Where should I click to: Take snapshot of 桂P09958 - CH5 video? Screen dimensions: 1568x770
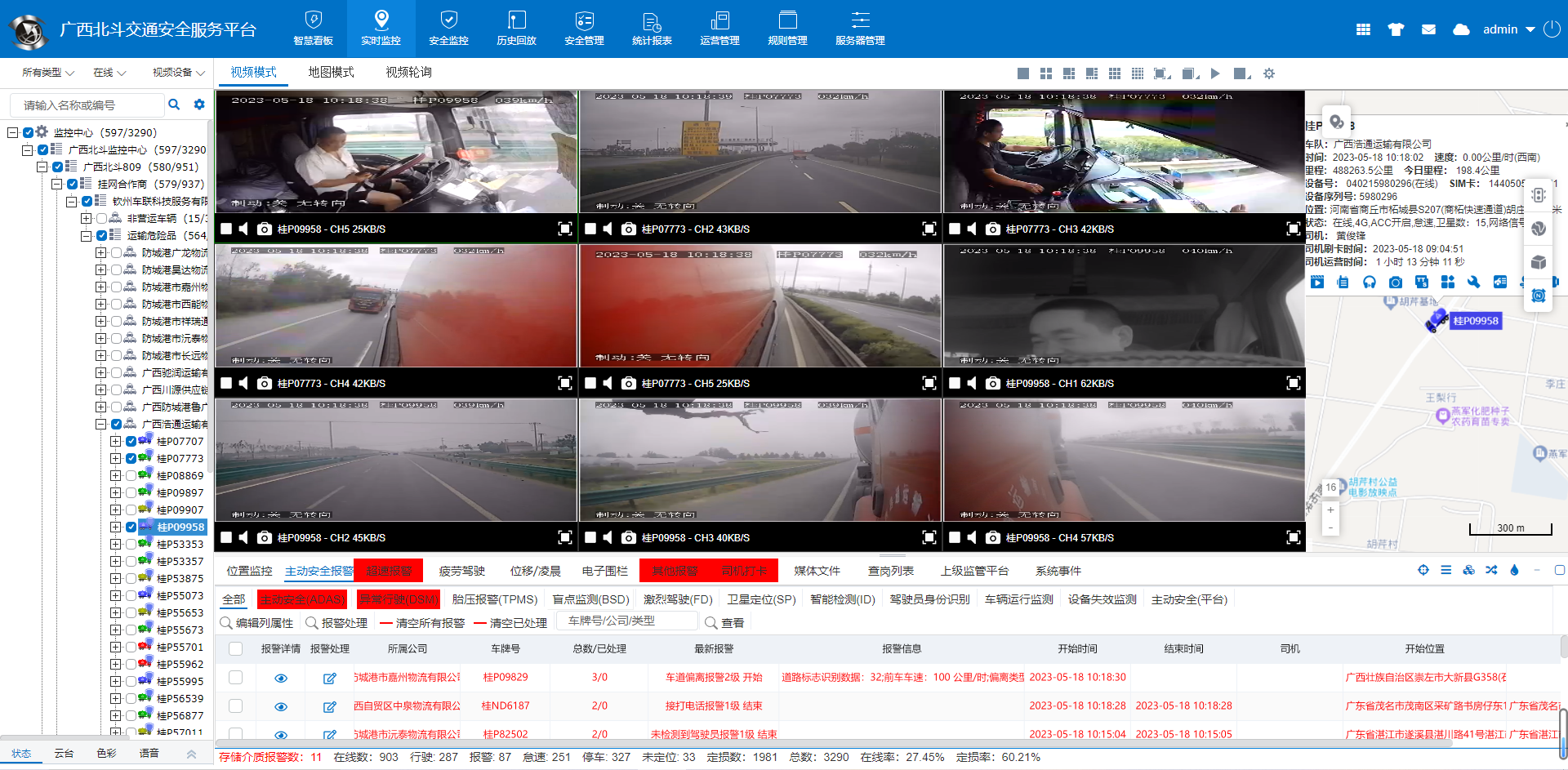click(265, 229)
